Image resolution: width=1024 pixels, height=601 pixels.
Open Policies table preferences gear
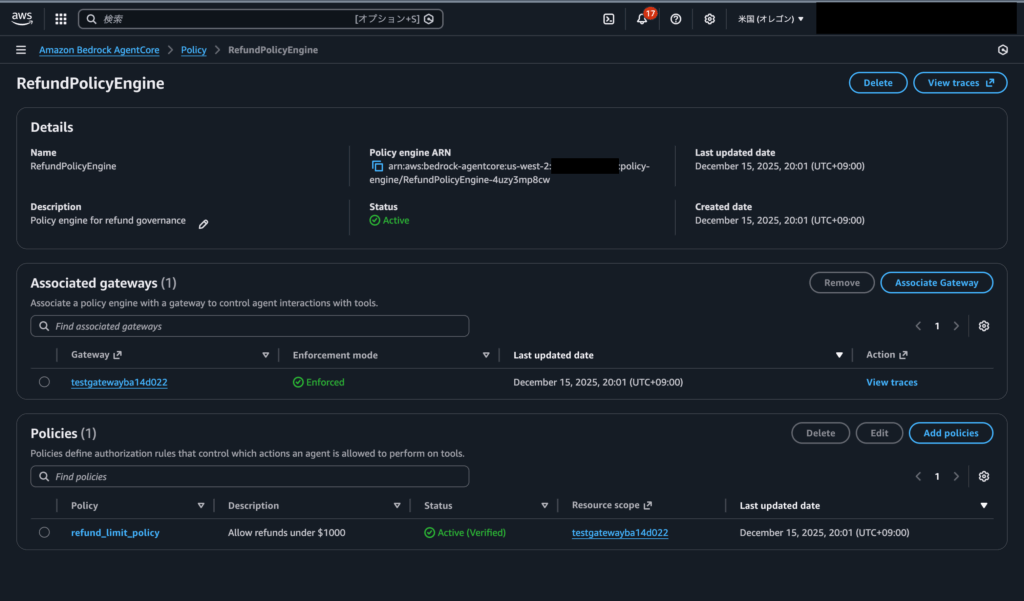[x=984, y=476]
